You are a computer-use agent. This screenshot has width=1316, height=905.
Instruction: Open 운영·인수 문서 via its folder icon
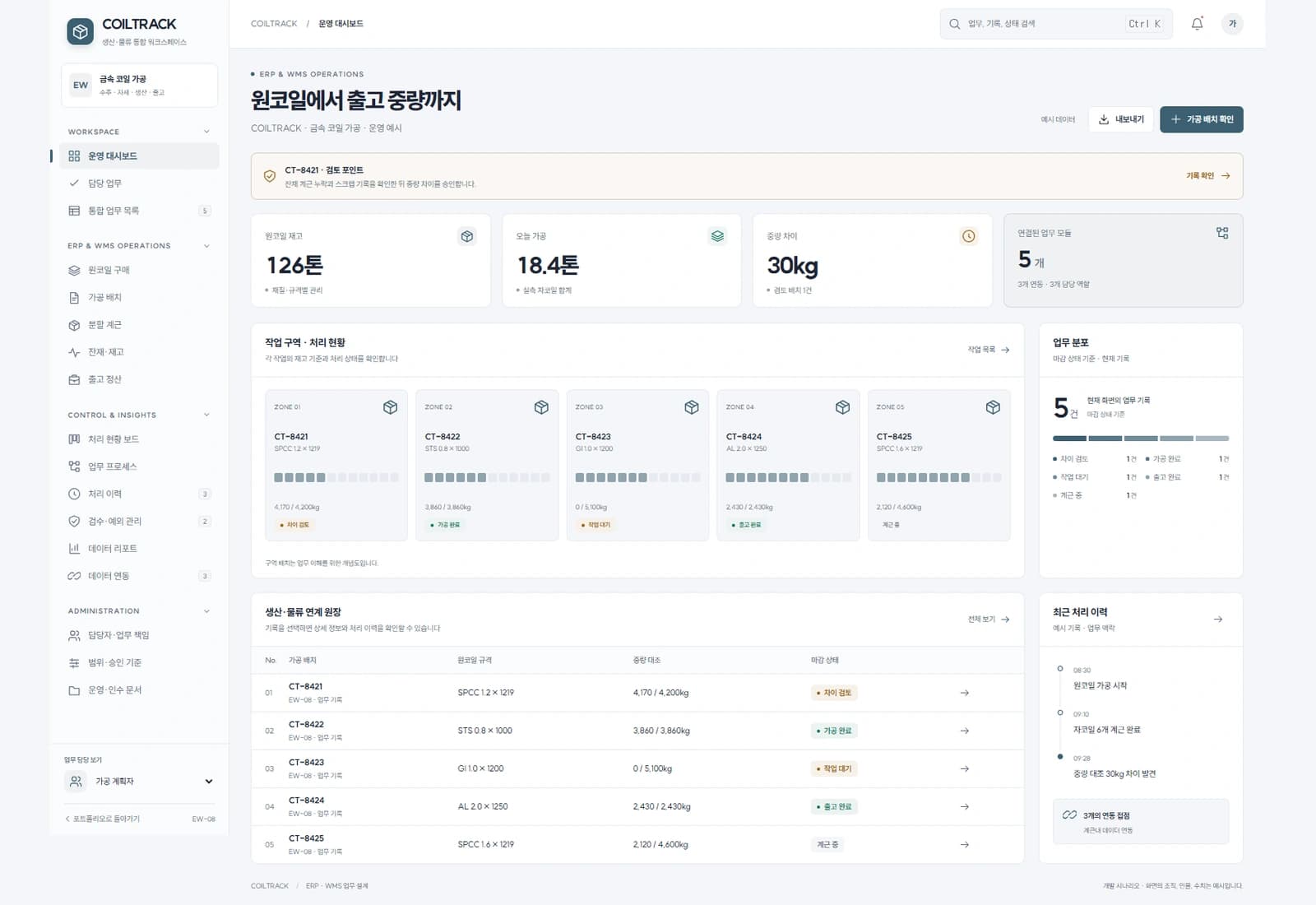74,690
